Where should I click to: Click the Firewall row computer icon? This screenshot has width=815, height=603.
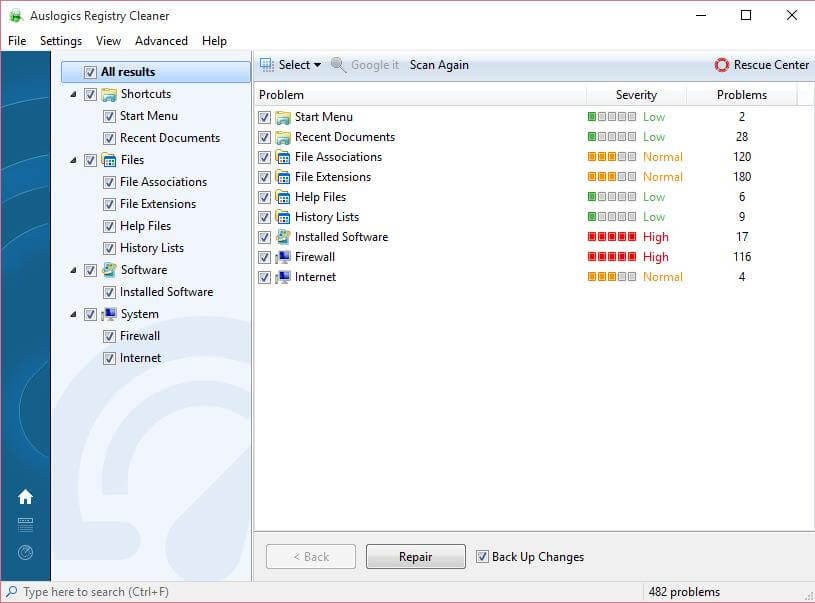tap(283, 257)
